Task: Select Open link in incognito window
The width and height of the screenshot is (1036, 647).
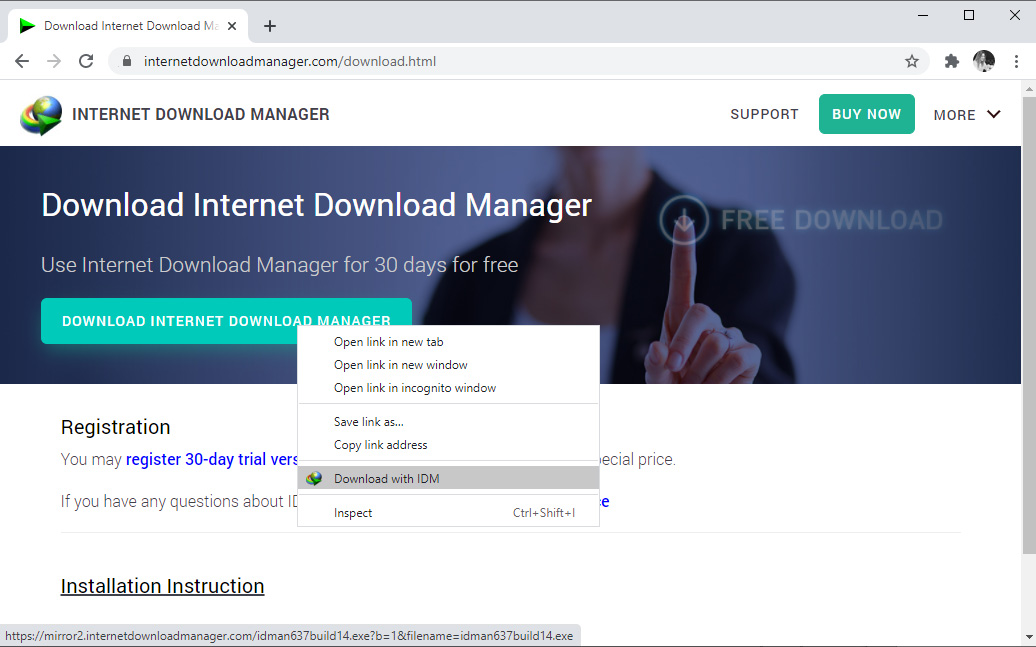Action: tap(414, 388)
